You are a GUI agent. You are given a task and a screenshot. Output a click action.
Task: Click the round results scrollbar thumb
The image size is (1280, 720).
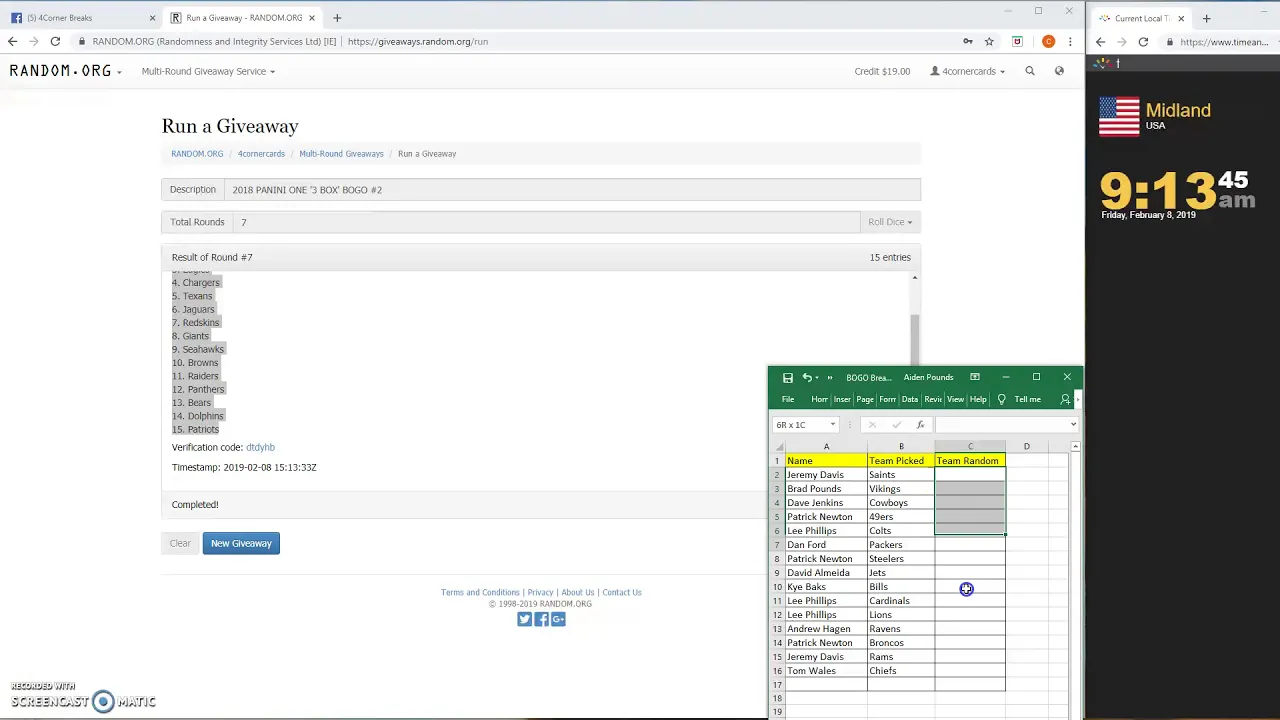(914, 338)
